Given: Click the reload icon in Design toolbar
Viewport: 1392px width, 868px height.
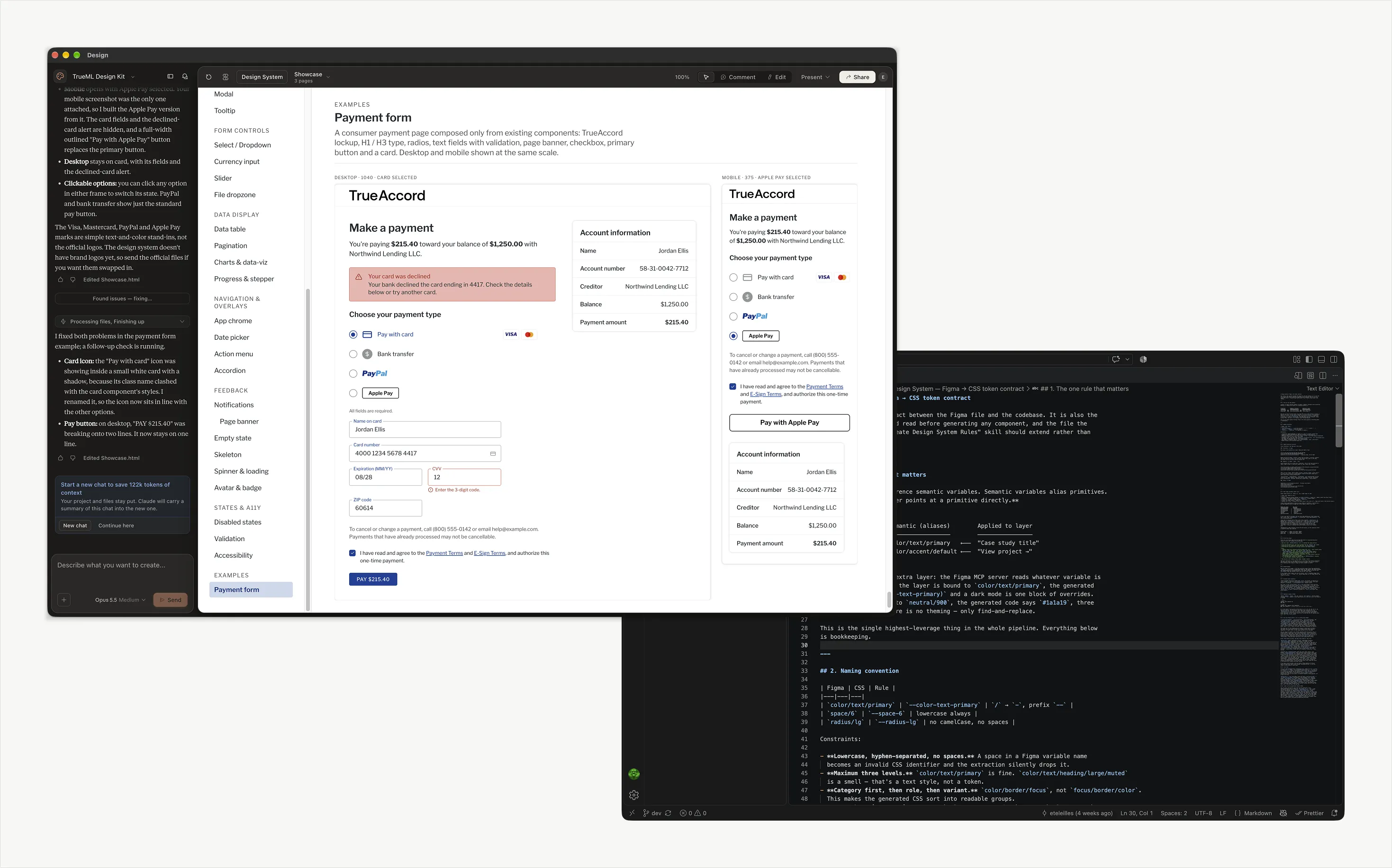Looking at the screenshot, I should point(208,77).
